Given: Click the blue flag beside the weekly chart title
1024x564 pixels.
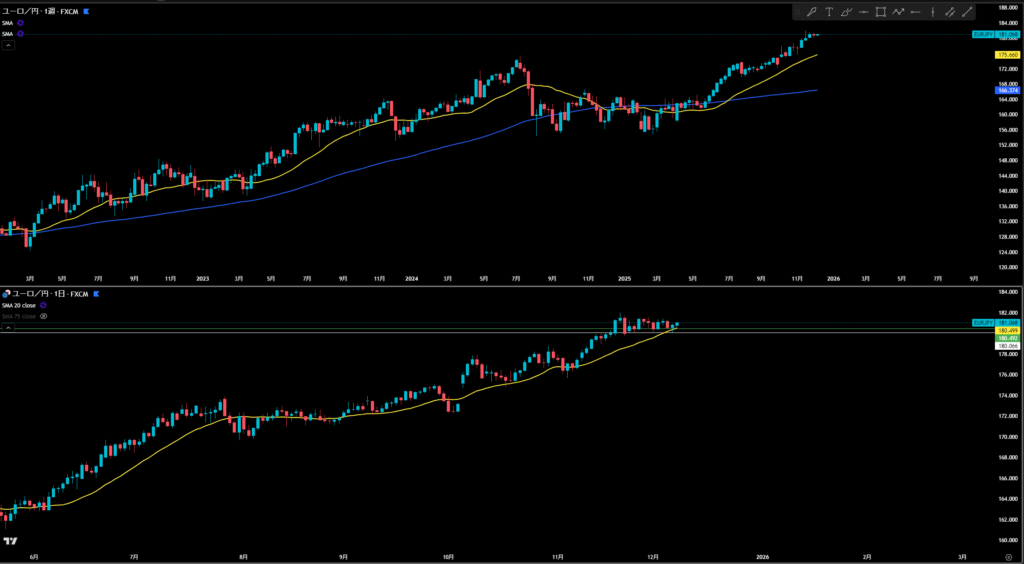Looking at the screenshot, I should point(85,11).
